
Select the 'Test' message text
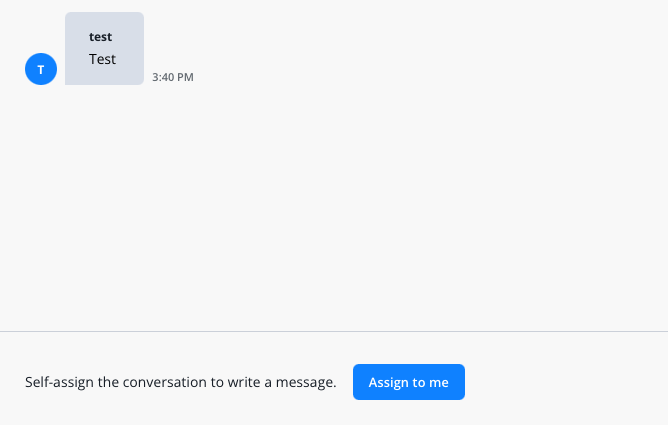102,59
